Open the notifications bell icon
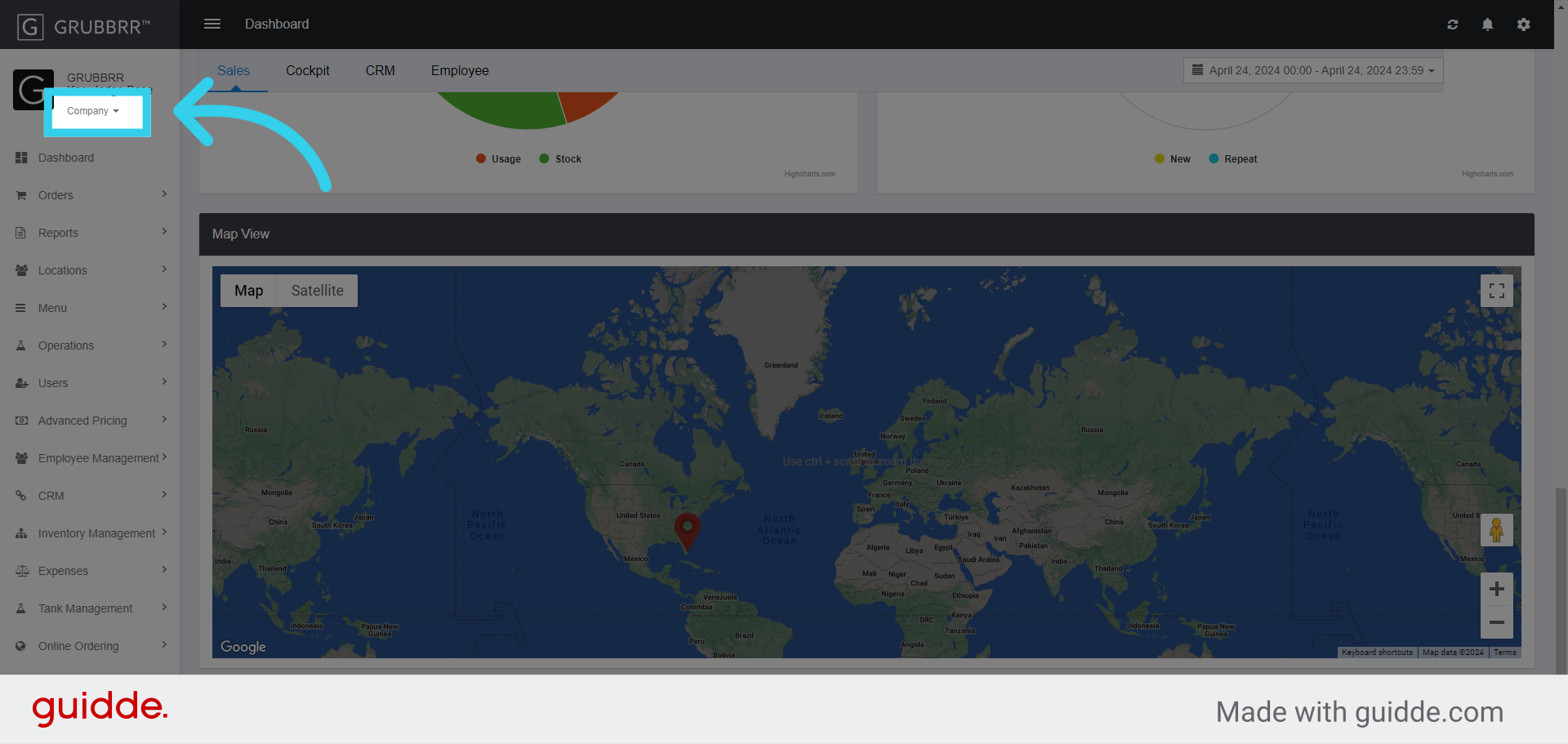The width and height of the screenshot is (1568, 744). pos(1487,25)
